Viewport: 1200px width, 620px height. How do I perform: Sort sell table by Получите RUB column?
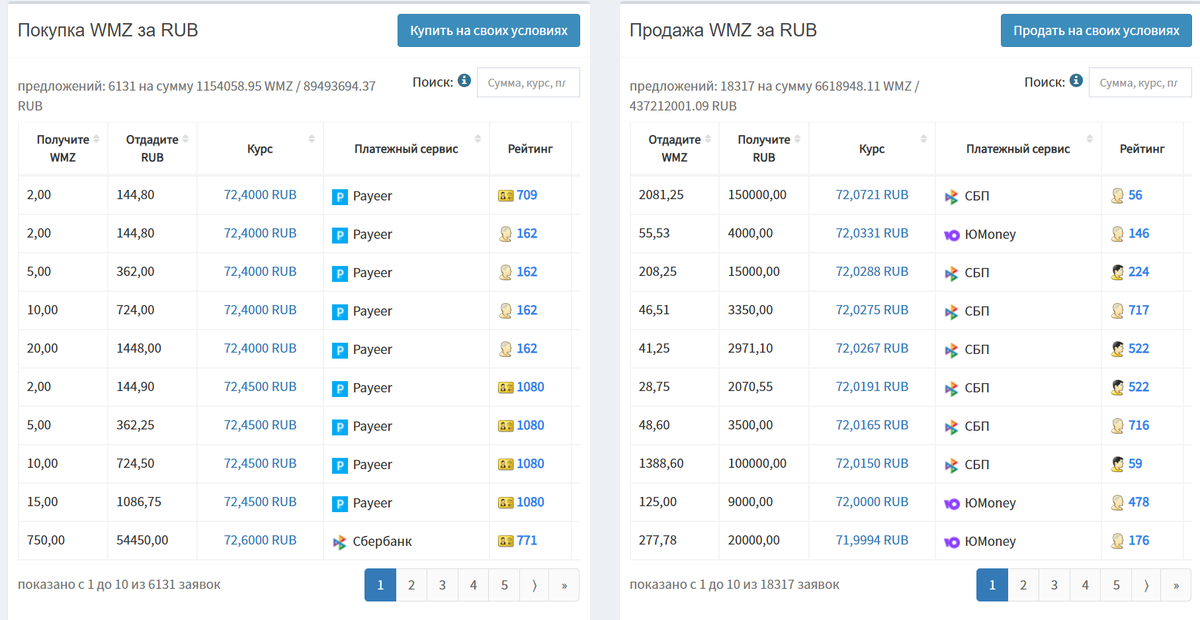coord(764,149)
